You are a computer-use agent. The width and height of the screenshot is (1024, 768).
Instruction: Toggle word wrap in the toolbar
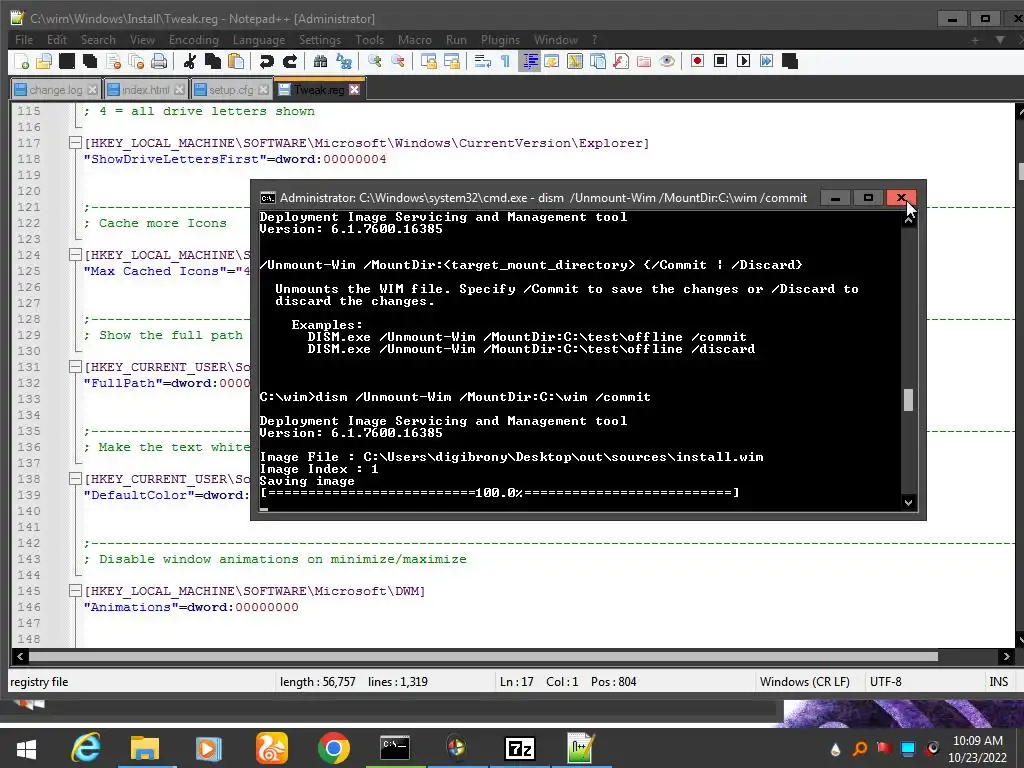[483, 61]
